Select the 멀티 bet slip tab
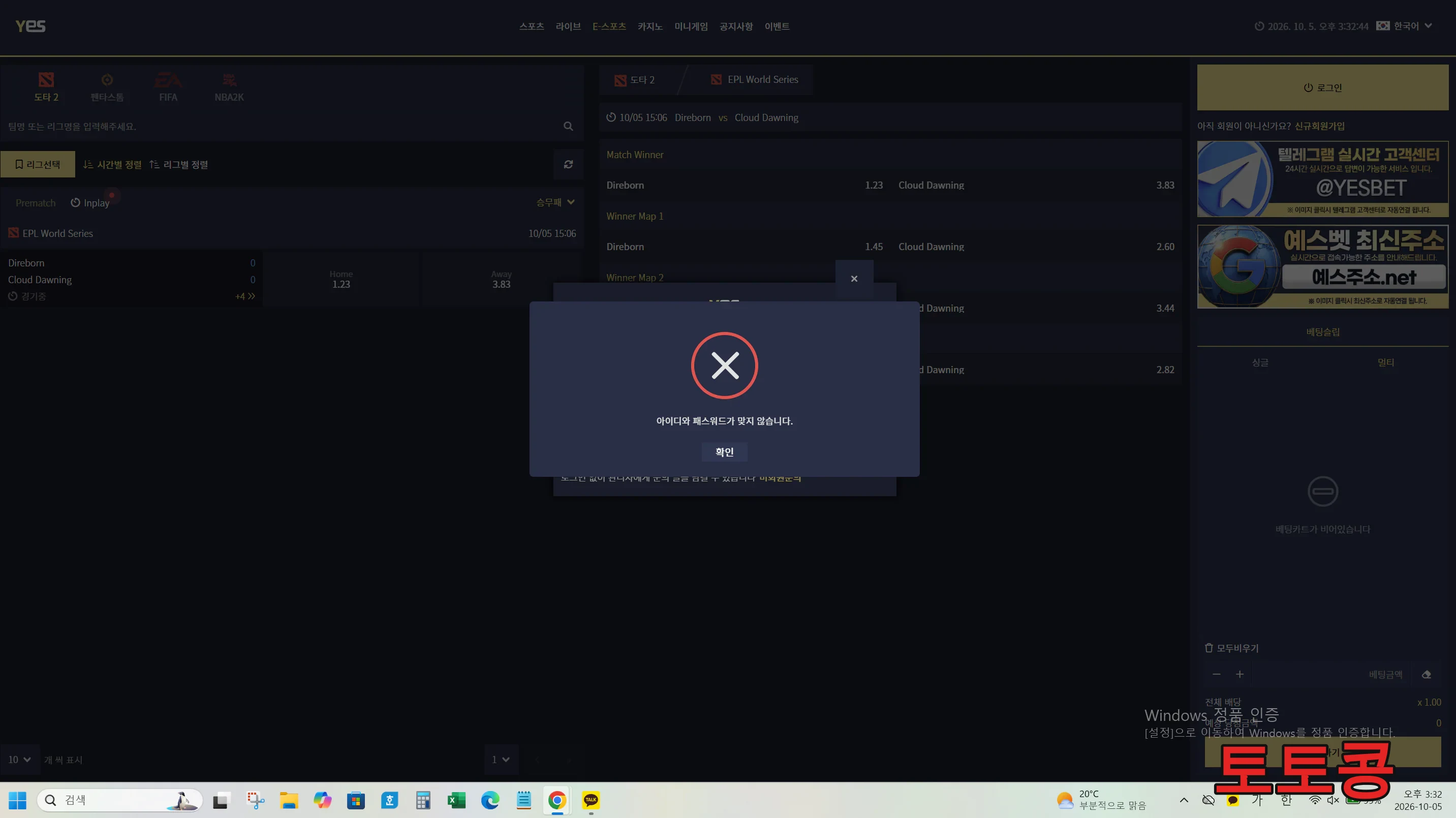This screenshot has height=818, width=1456. [x=1385, y=363]
